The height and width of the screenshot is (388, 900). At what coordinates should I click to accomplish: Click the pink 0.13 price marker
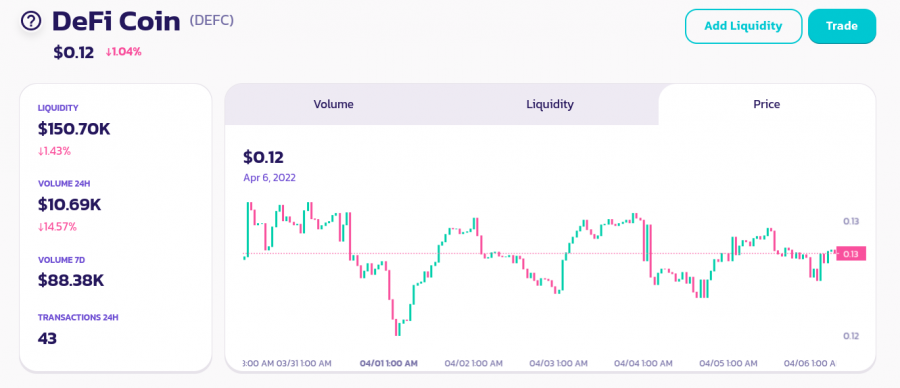851,254
